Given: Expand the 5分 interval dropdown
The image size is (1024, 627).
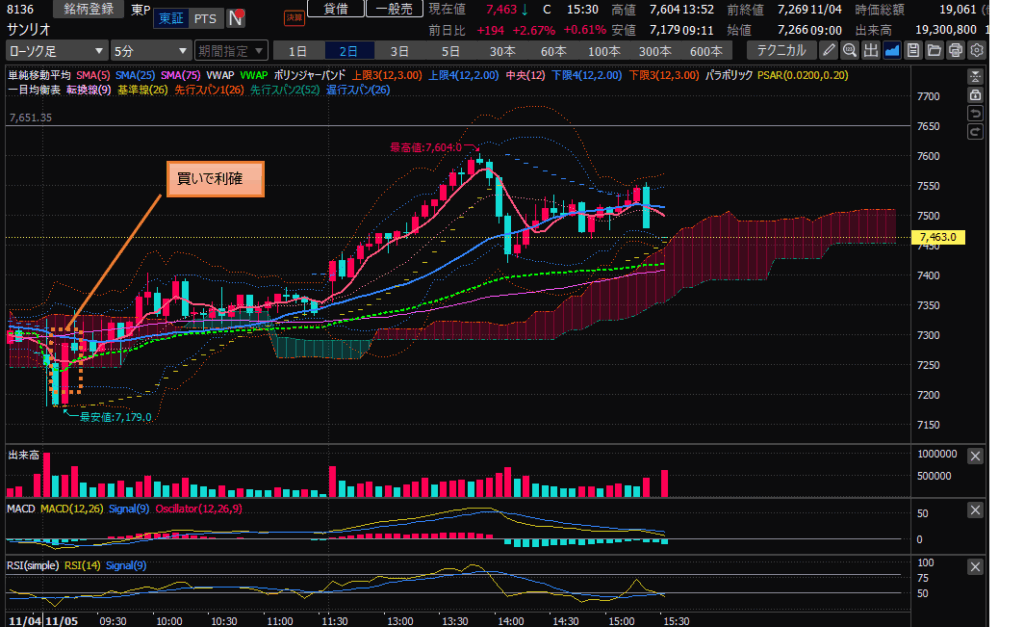Looking at the screenshot, I should tap(151, 50).
